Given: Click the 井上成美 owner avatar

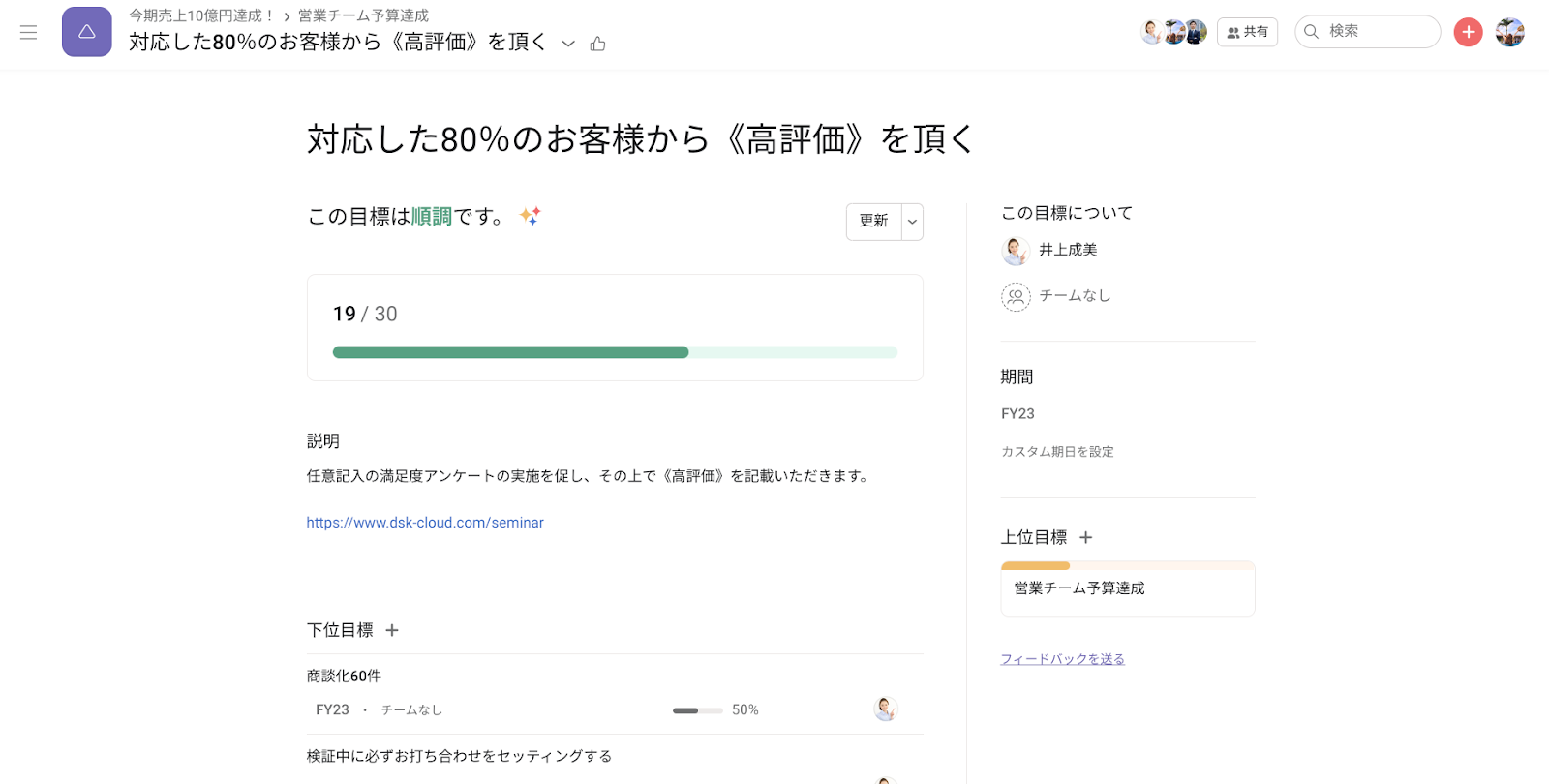Looking at the screenshot, I should pos(1016,251).
